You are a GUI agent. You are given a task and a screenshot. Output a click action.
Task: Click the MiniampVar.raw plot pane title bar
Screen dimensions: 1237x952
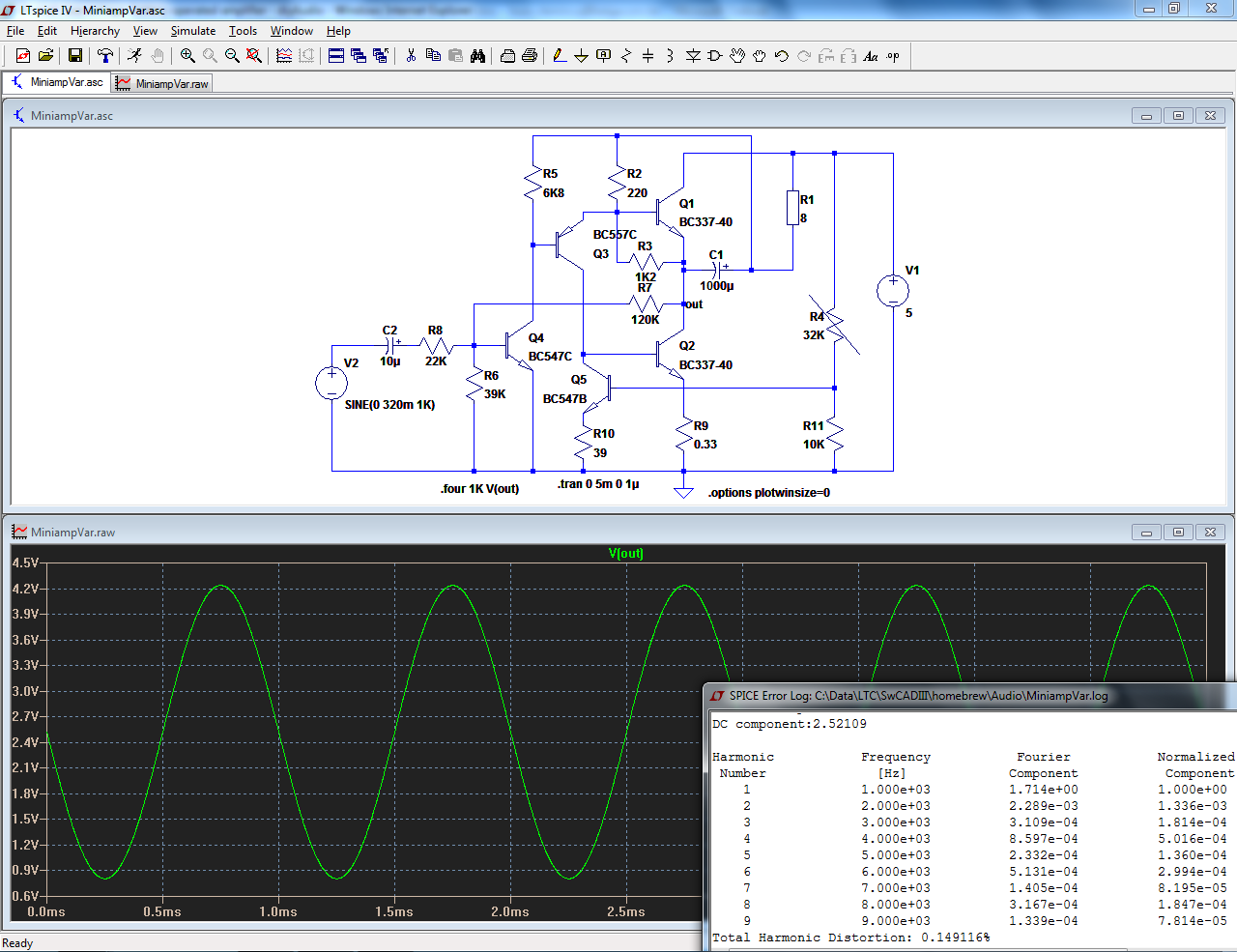pyautogui.click(x=618, y=532)
